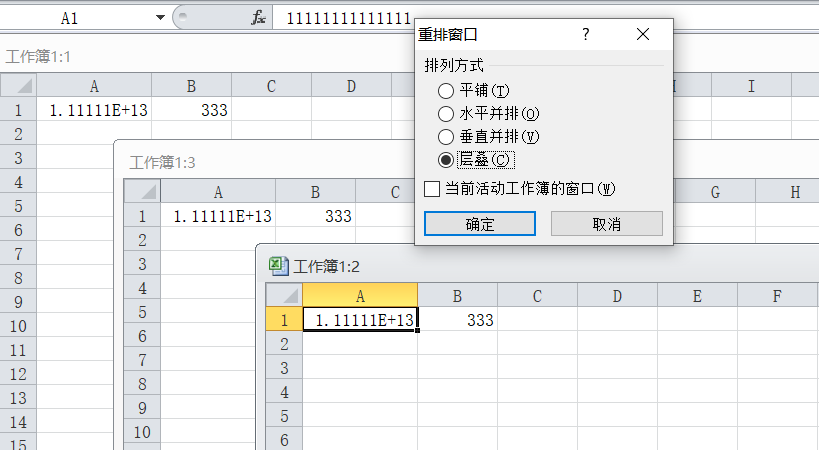Image resolution: width=819 pixels, height=450 pixels.
Task: Click select-all corner in 工作簿1:2 window
Action: coord(284,295)
